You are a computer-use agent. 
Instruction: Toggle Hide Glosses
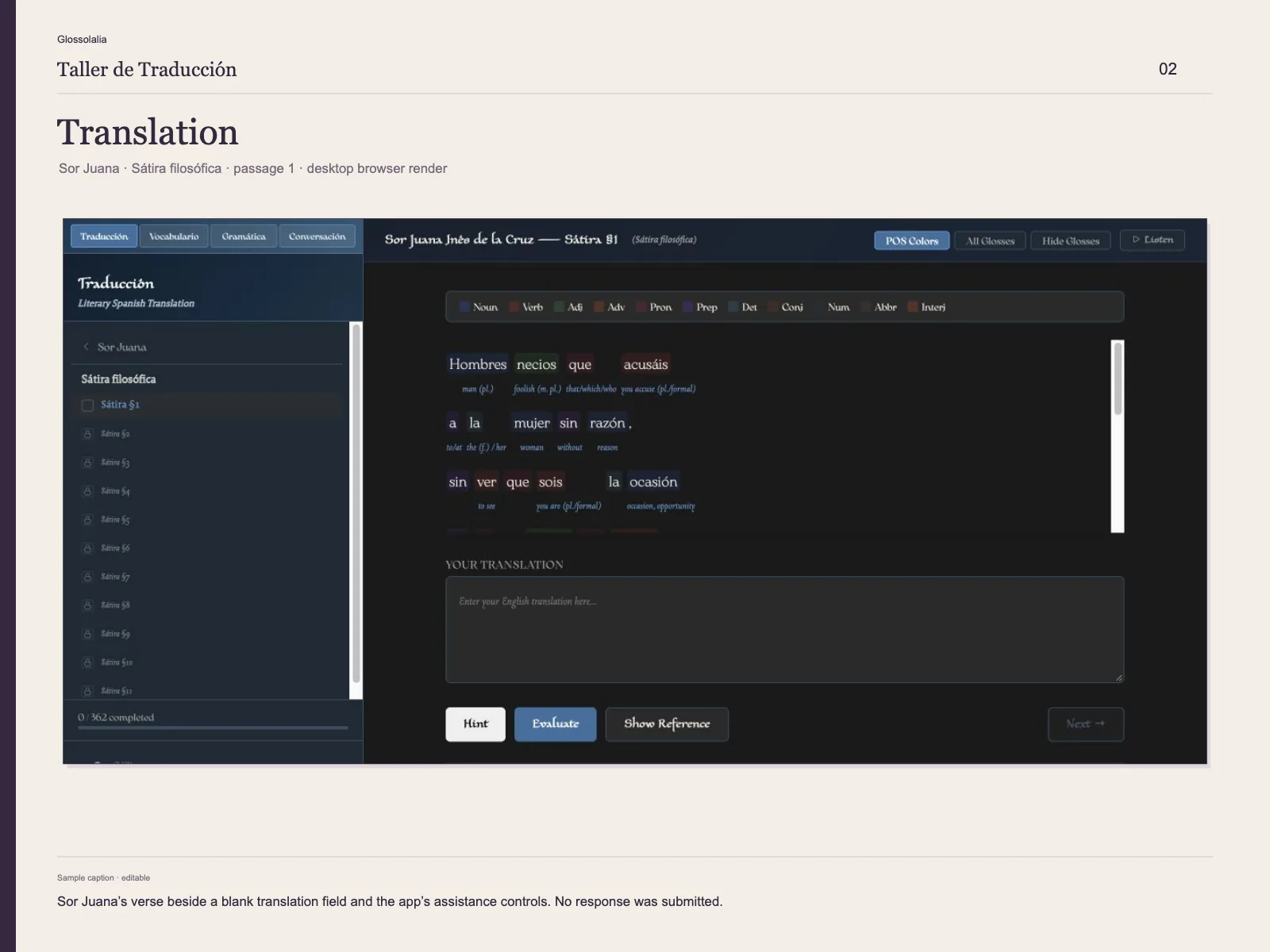[1071, 240]
